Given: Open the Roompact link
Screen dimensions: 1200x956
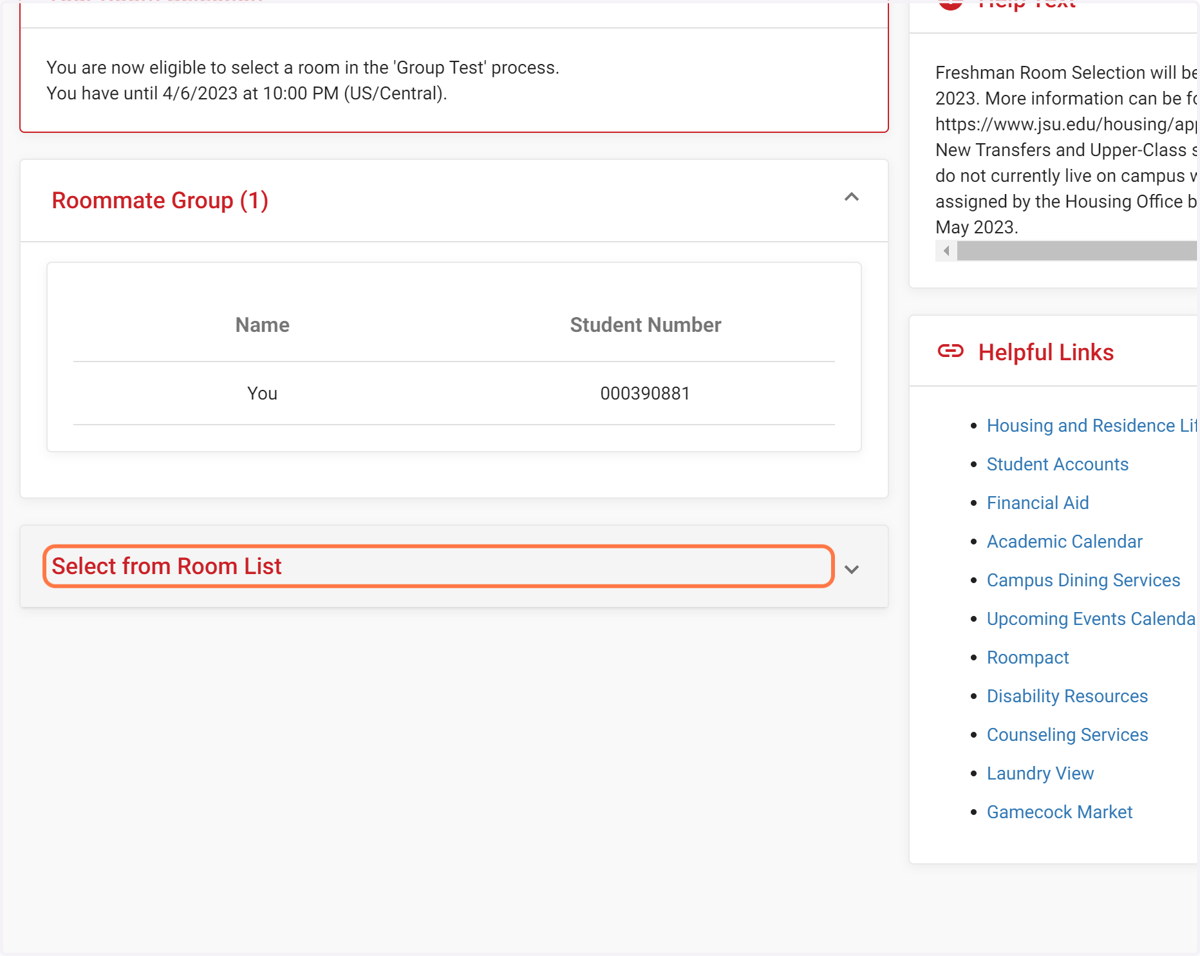Looking at the screenshot, I should tap(1027, 657).
